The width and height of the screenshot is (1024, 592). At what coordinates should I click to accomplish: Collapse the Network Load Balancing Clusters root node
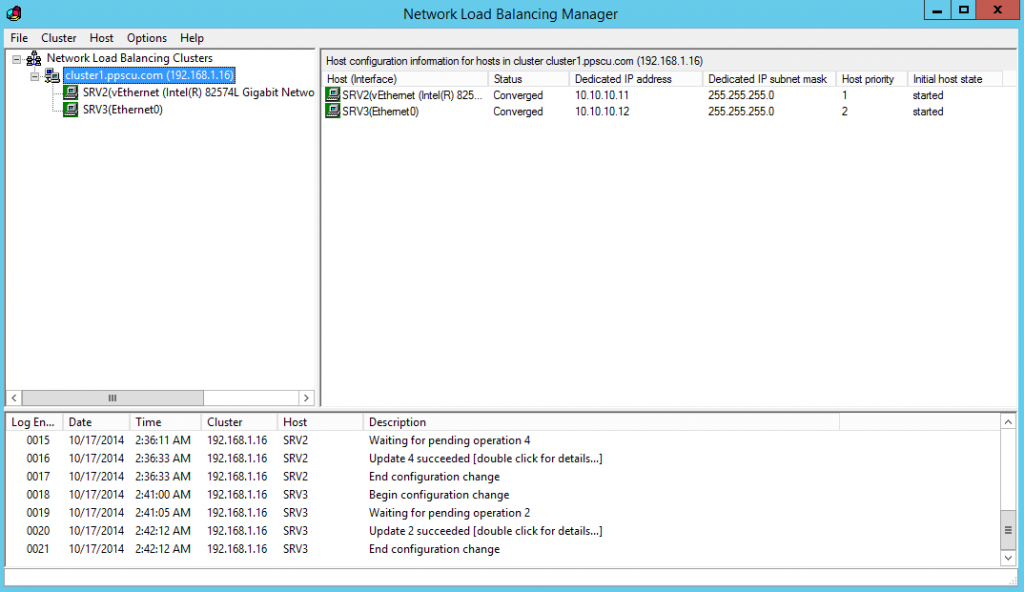[17, 59]
